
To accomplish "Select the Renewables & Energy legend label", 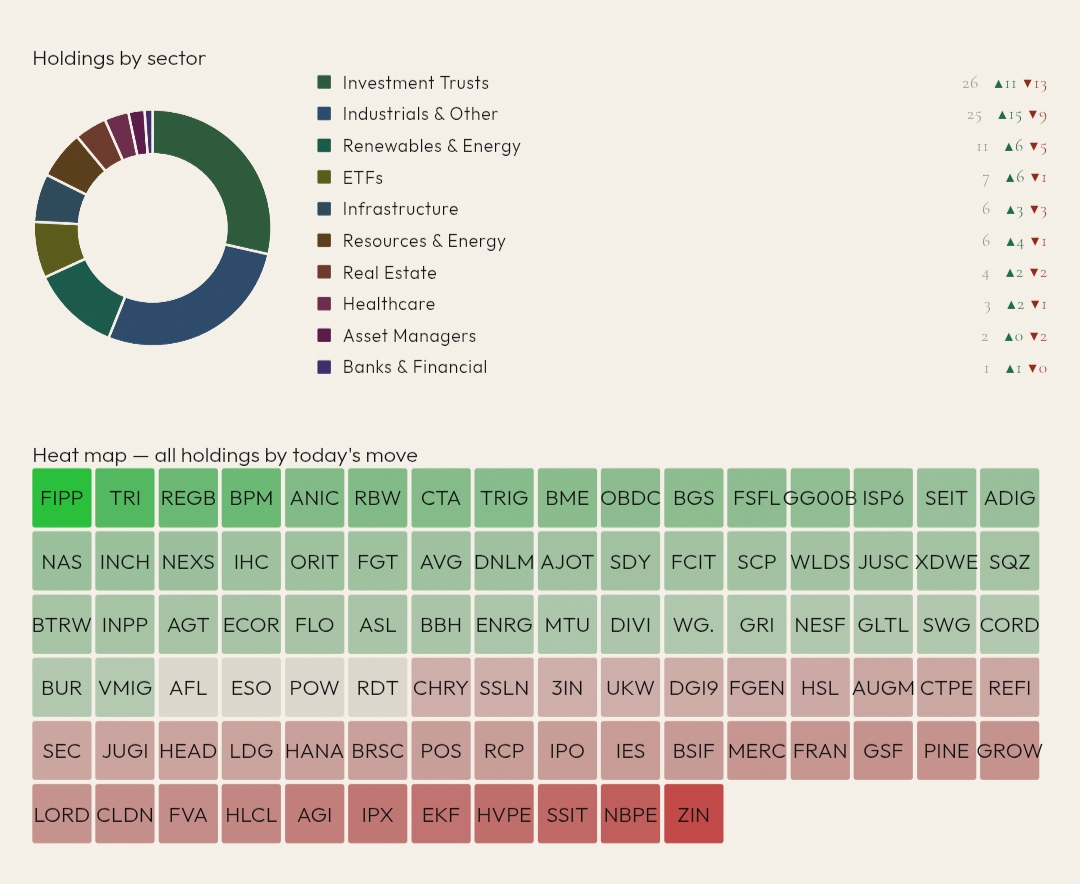I will [431, 146].
